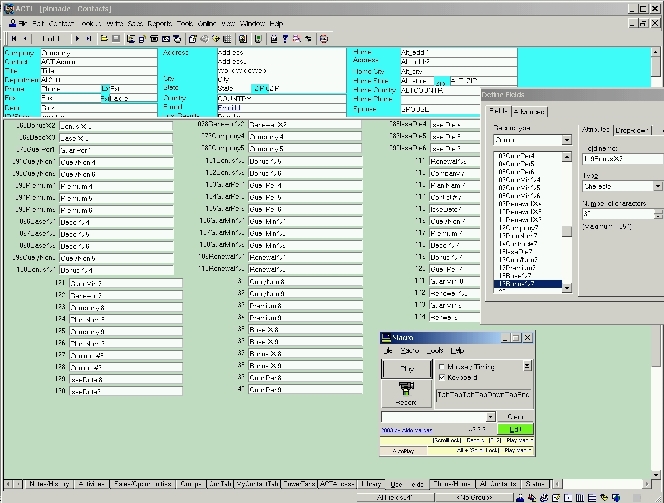
Task: Open the macro name combo box dropdown
Action: pos(490,417)
